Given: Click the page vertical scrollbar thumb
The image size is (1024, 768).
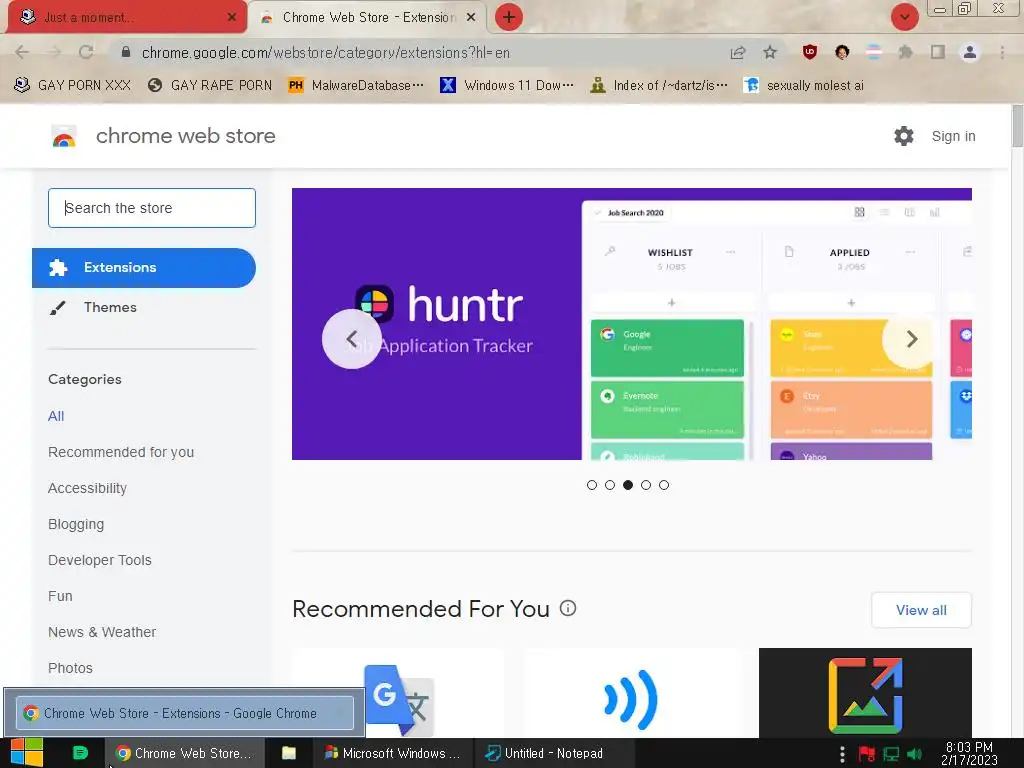Looking at the screenshot, I should pyautogui.click(x=1017, y=125).
